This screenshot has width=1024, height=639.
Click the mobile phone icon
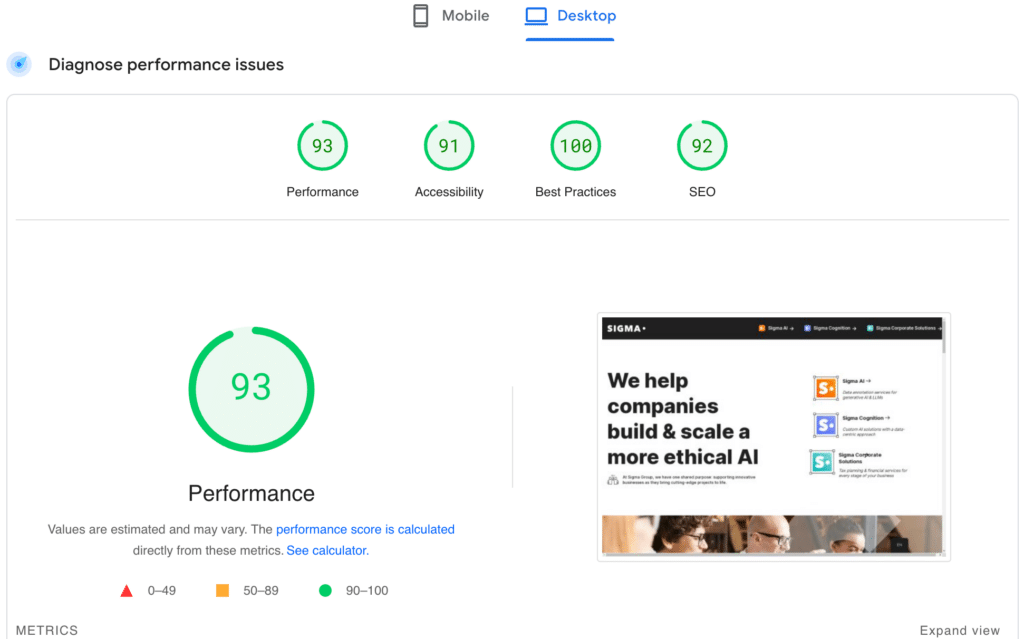click(421, 16)
